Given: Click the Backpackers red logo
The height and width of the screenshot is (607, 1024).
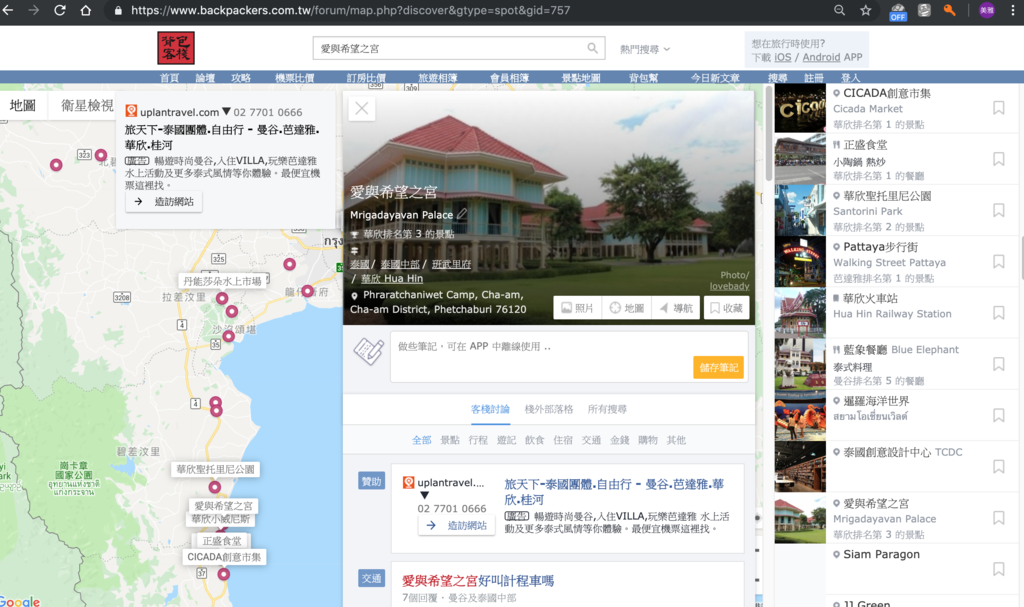Looking at the screenshot, I should [x=176, y=48].
